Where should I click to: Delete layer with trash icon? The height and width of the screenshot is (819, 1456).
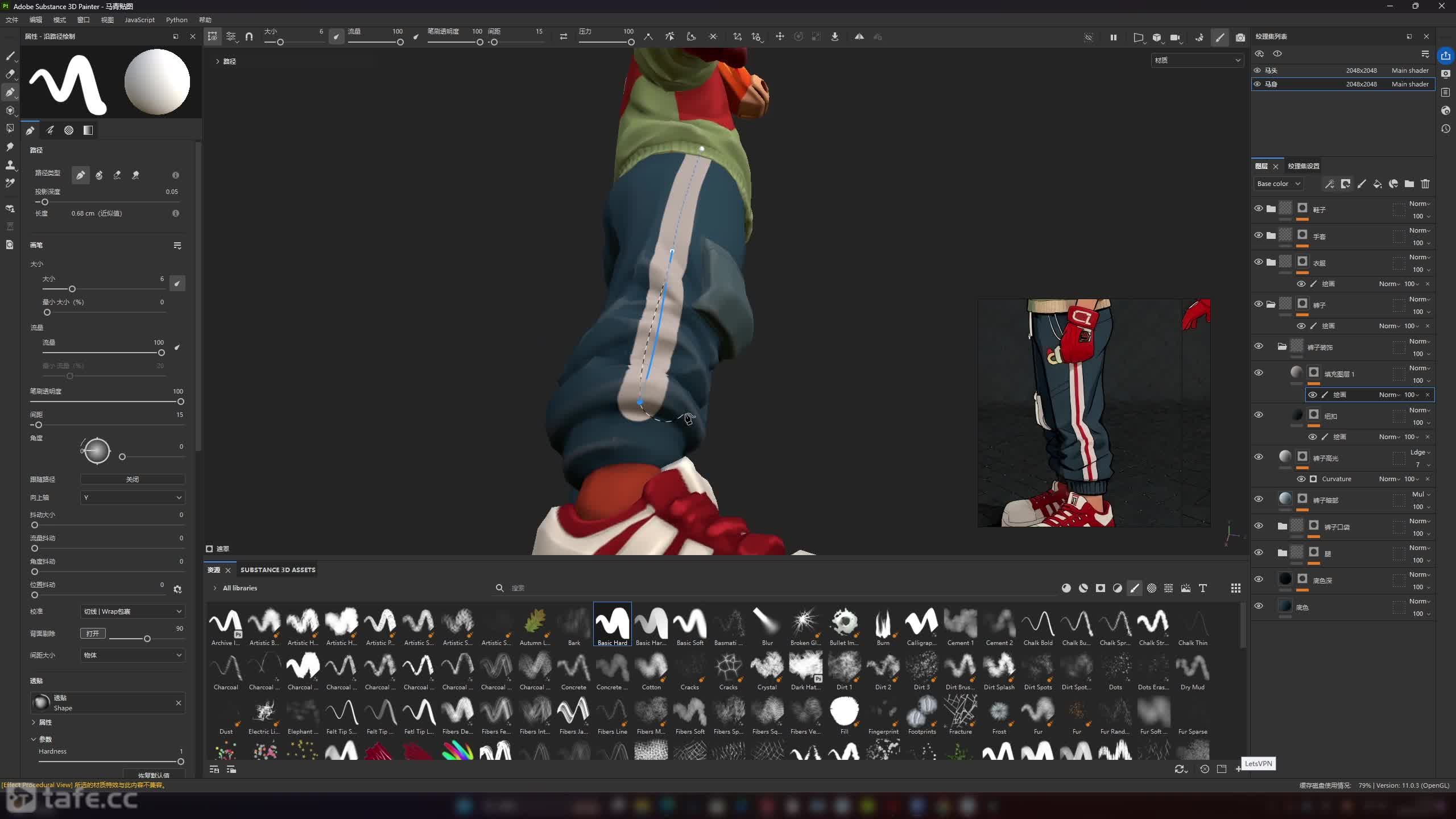click(x=1425, y=184)
